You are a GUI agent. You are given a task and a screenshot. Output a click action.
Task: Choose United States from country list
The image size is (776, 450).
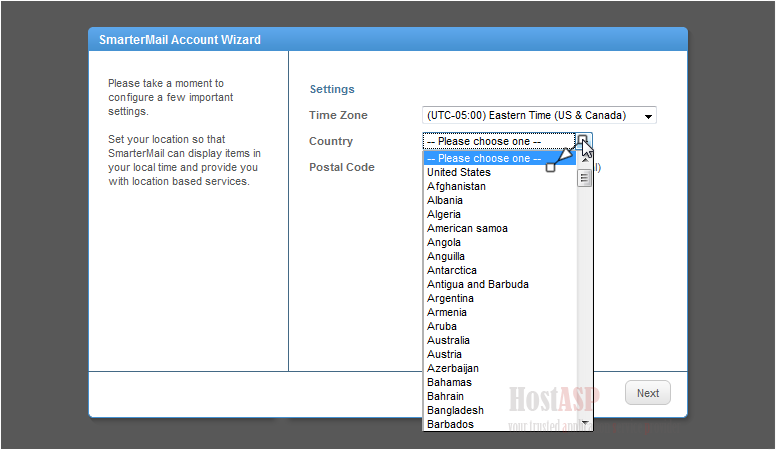point(459,172)
